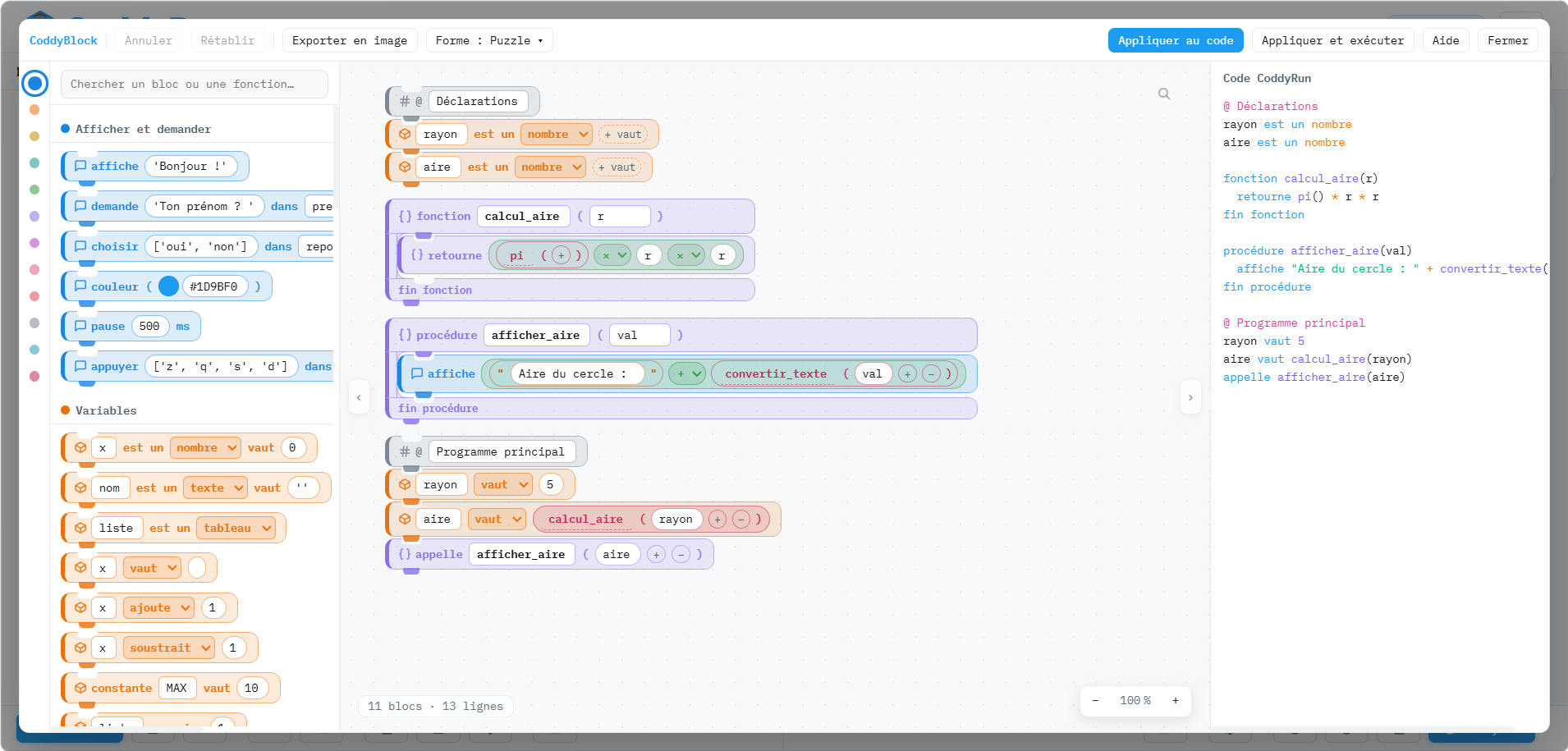Add an argument to the pi call
Screen dimensions: 1568x751
(562, 255)
